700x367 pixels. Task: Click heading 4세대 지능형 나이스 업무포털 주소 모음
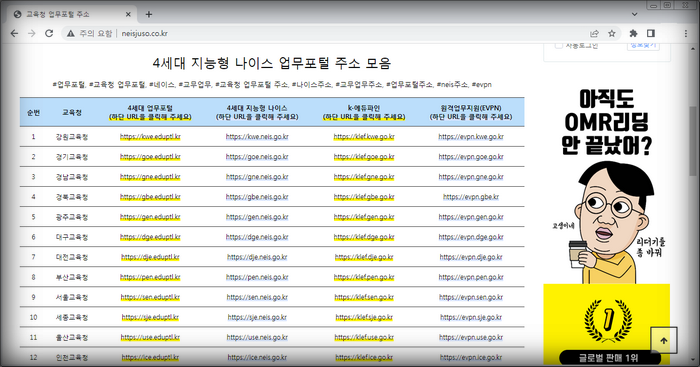(272, 63)
